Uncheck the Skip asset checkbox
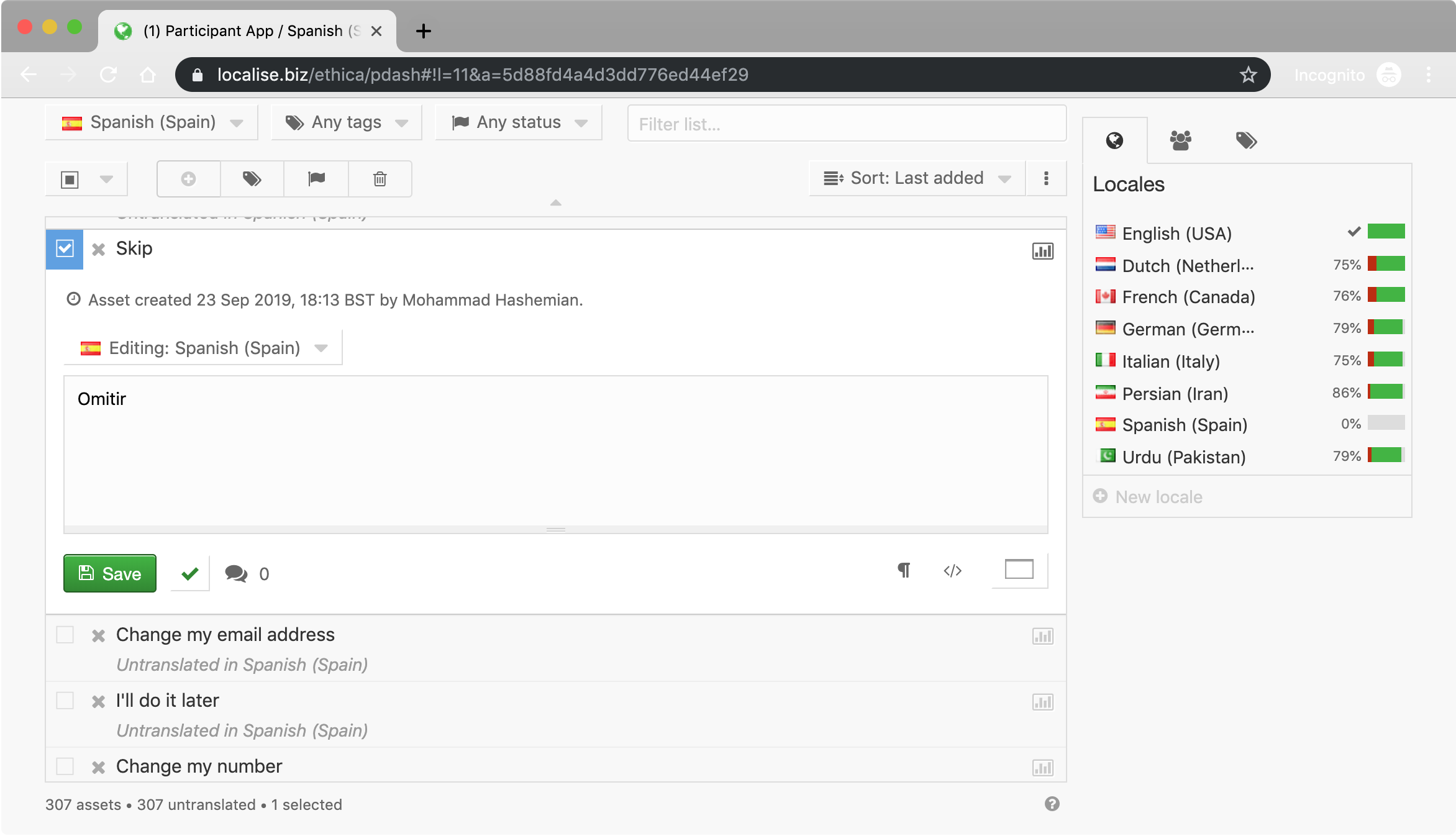The height and width of the screenshot is (836, 1456). pos(65,249)
